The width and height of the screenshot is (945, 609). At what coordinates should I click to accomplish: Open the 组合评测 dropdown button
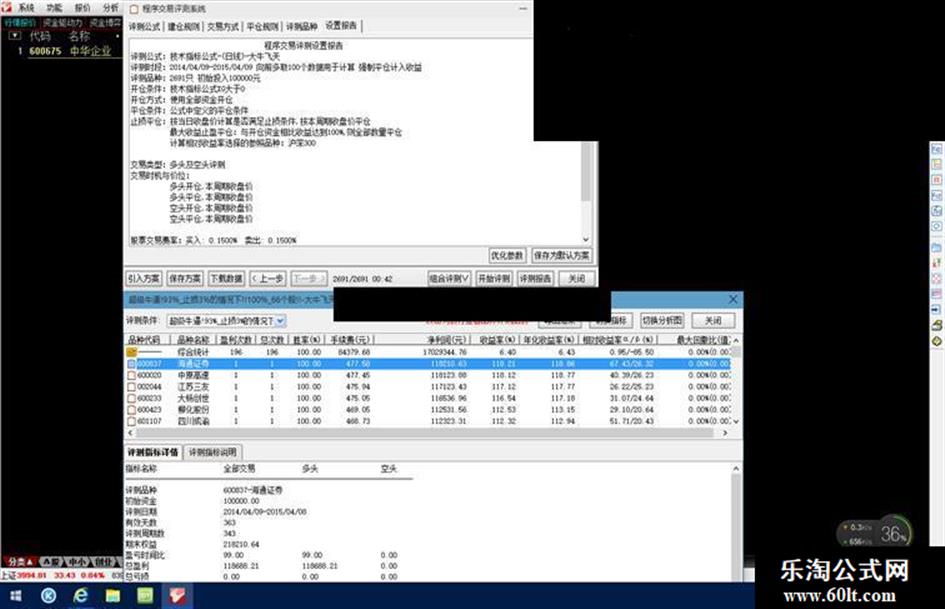coord(449,279)
